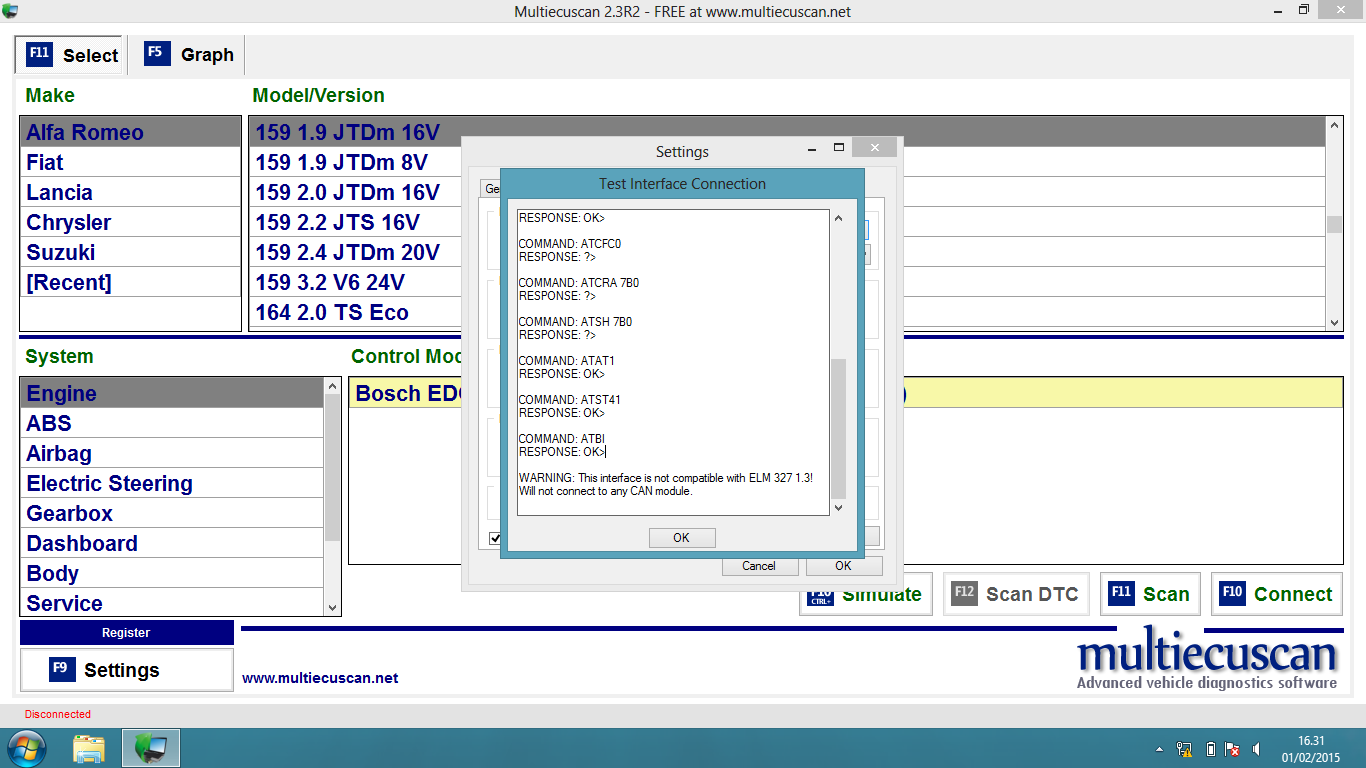This screenshot has width=1366, height=768.
Task: Open the Windows Start button
Action: pos(26,748)
